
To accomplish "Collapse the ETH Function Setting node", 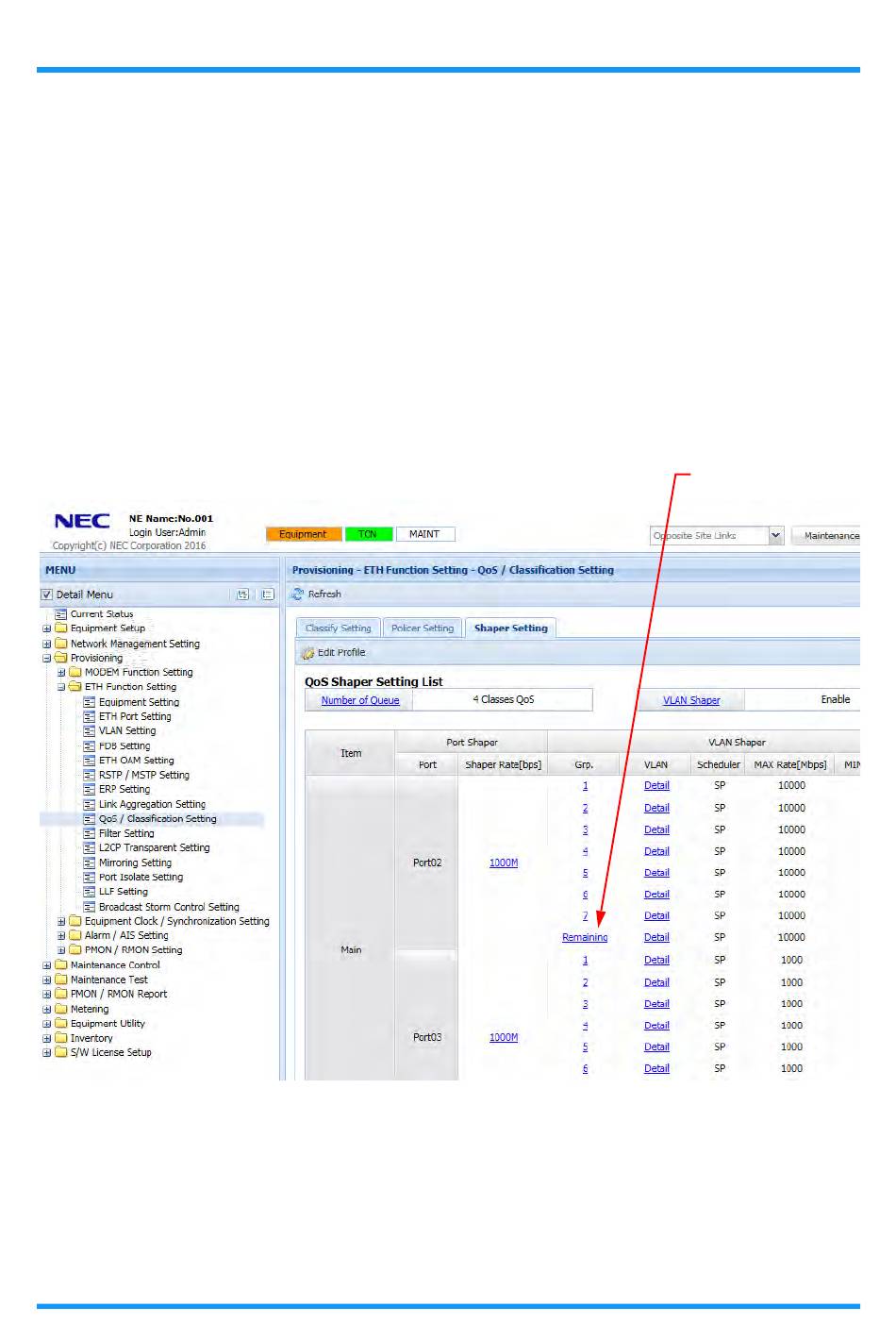I will click(x=61, y=687).
